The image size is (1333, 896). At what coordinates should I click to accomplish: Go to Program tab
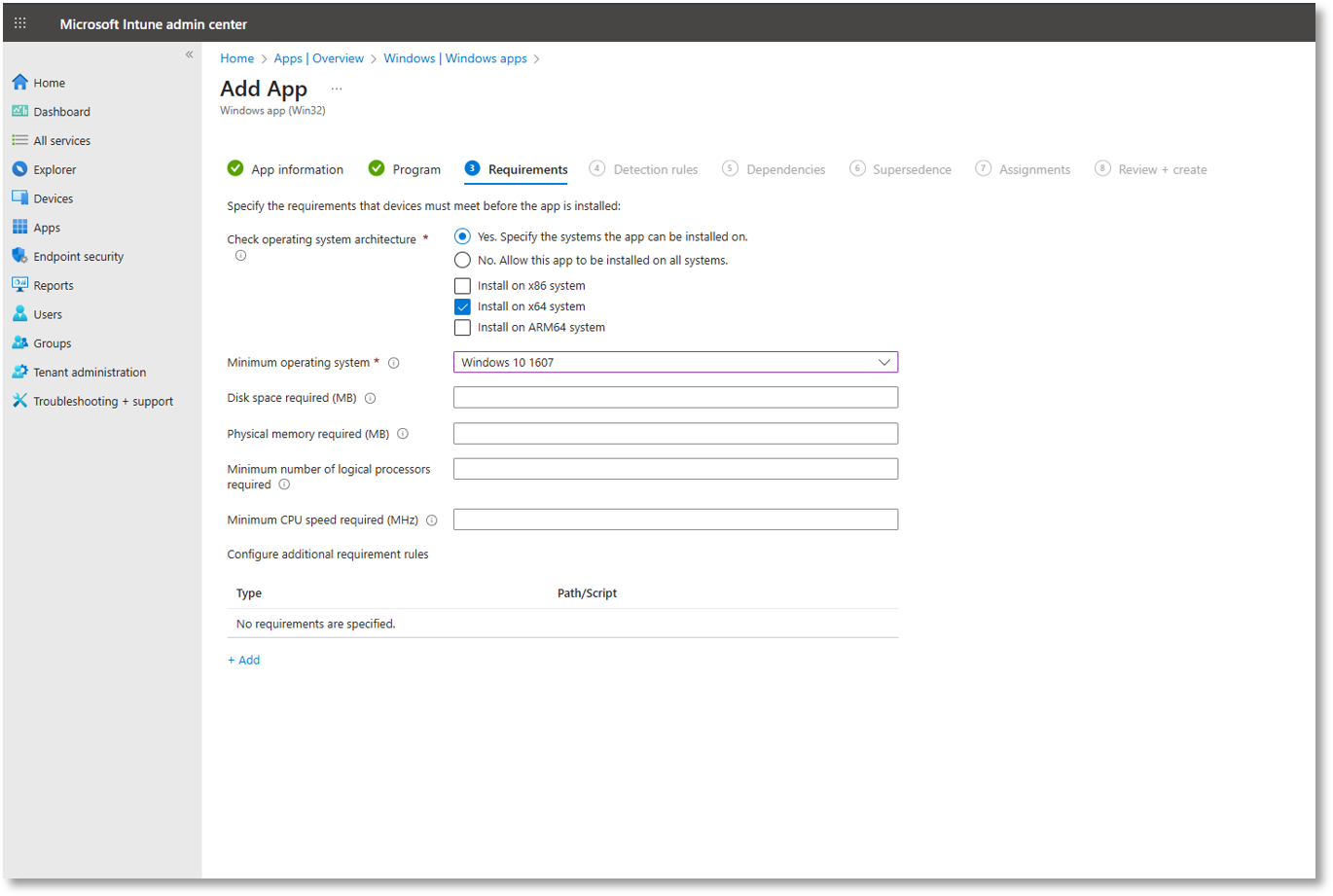416,169
